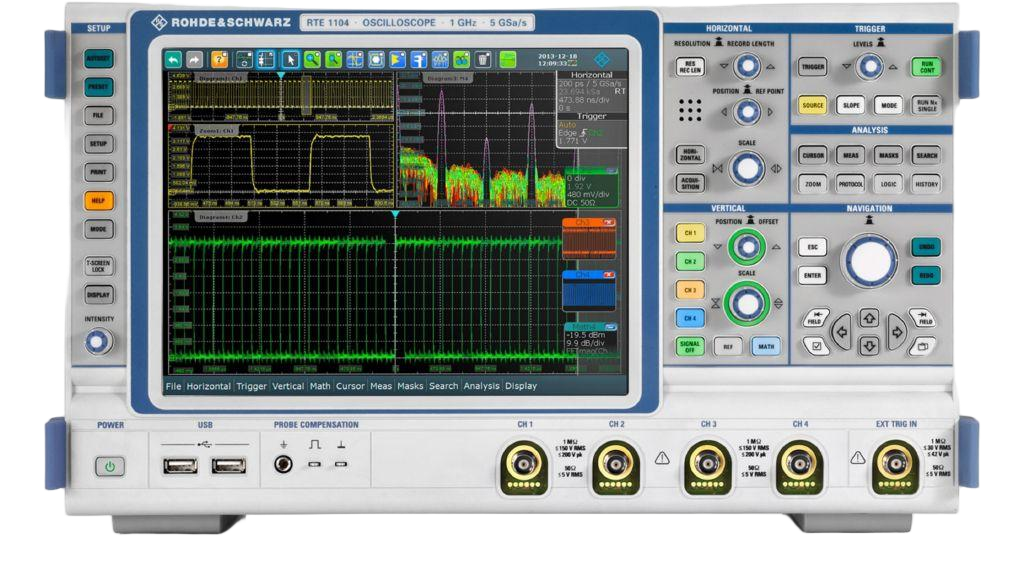Push the SLOPE trigger button
Viewport: 1024px width, 576px height.
coord(851,105)
